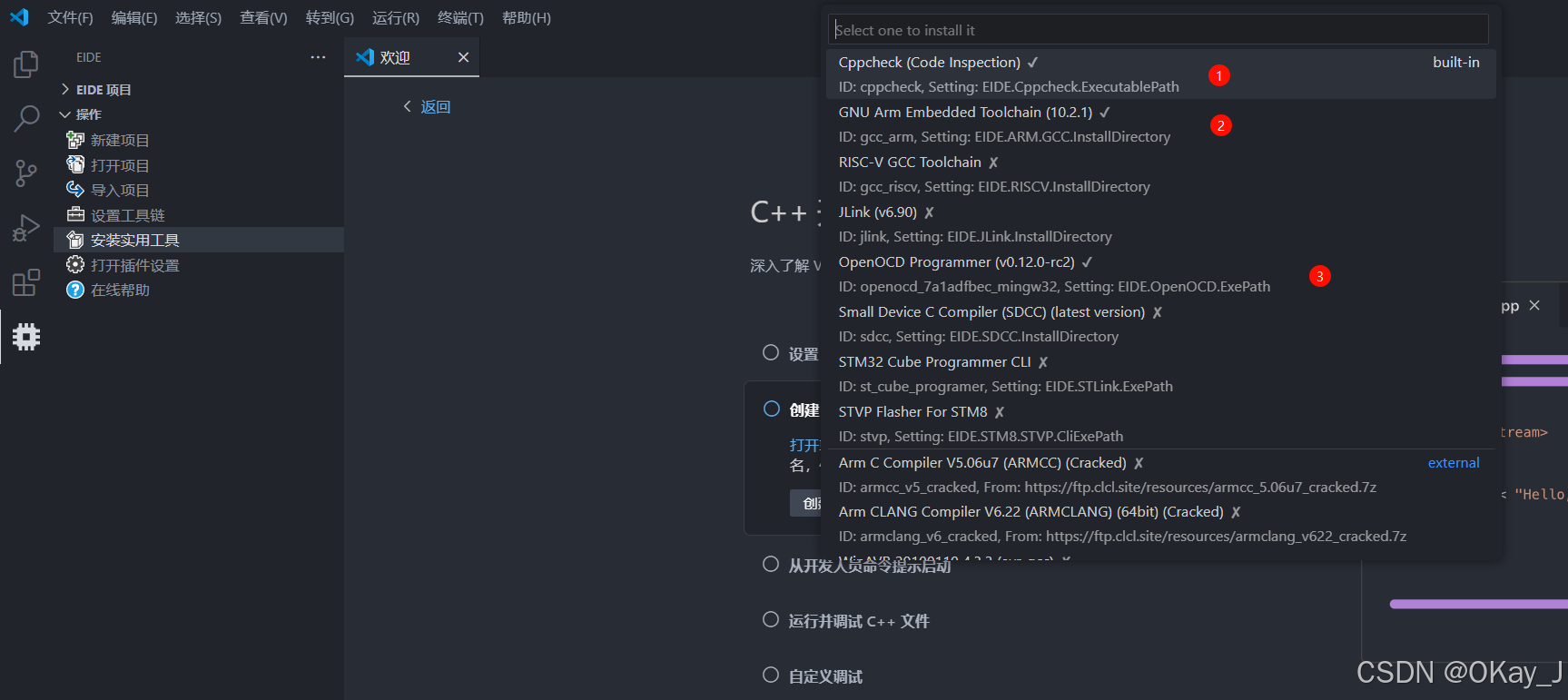Open the EIDE chip icon view
Image resolution: width=1568 pixels, height=700 pixels.
click(x=26, y=337)
